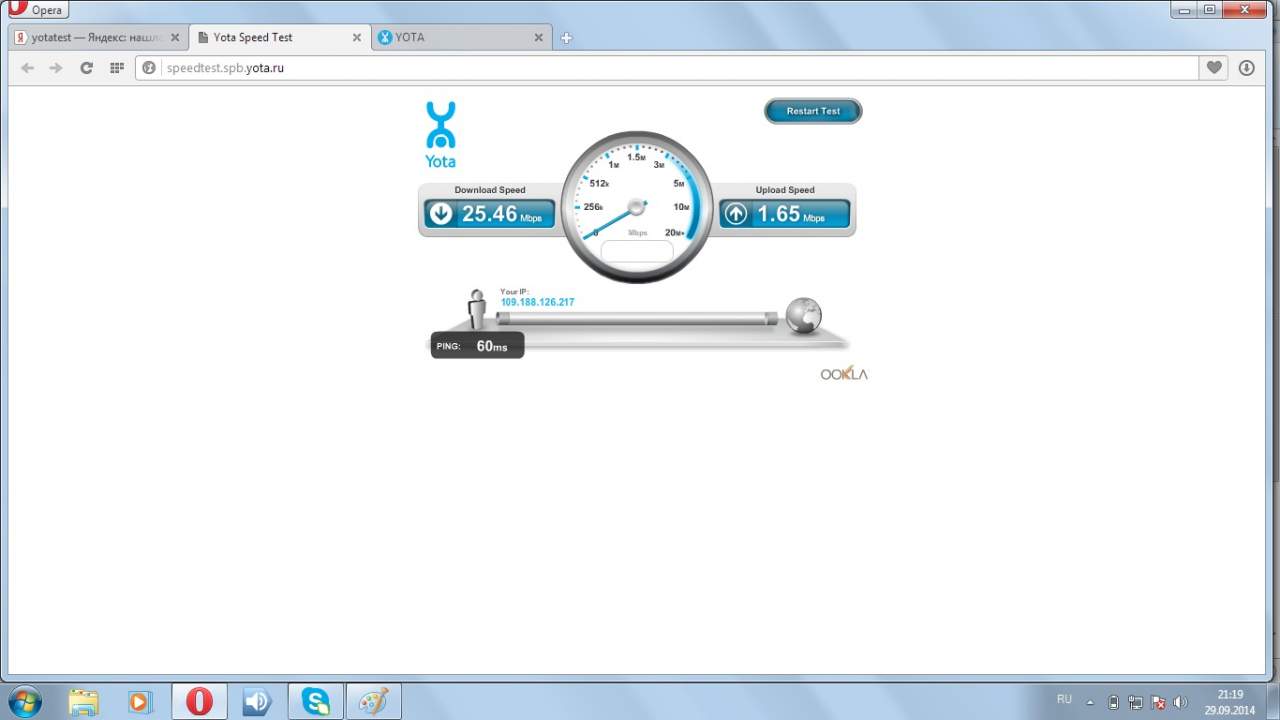Show hidden tray icons arrow
1280x720 pixels.
click(1090, 702)
